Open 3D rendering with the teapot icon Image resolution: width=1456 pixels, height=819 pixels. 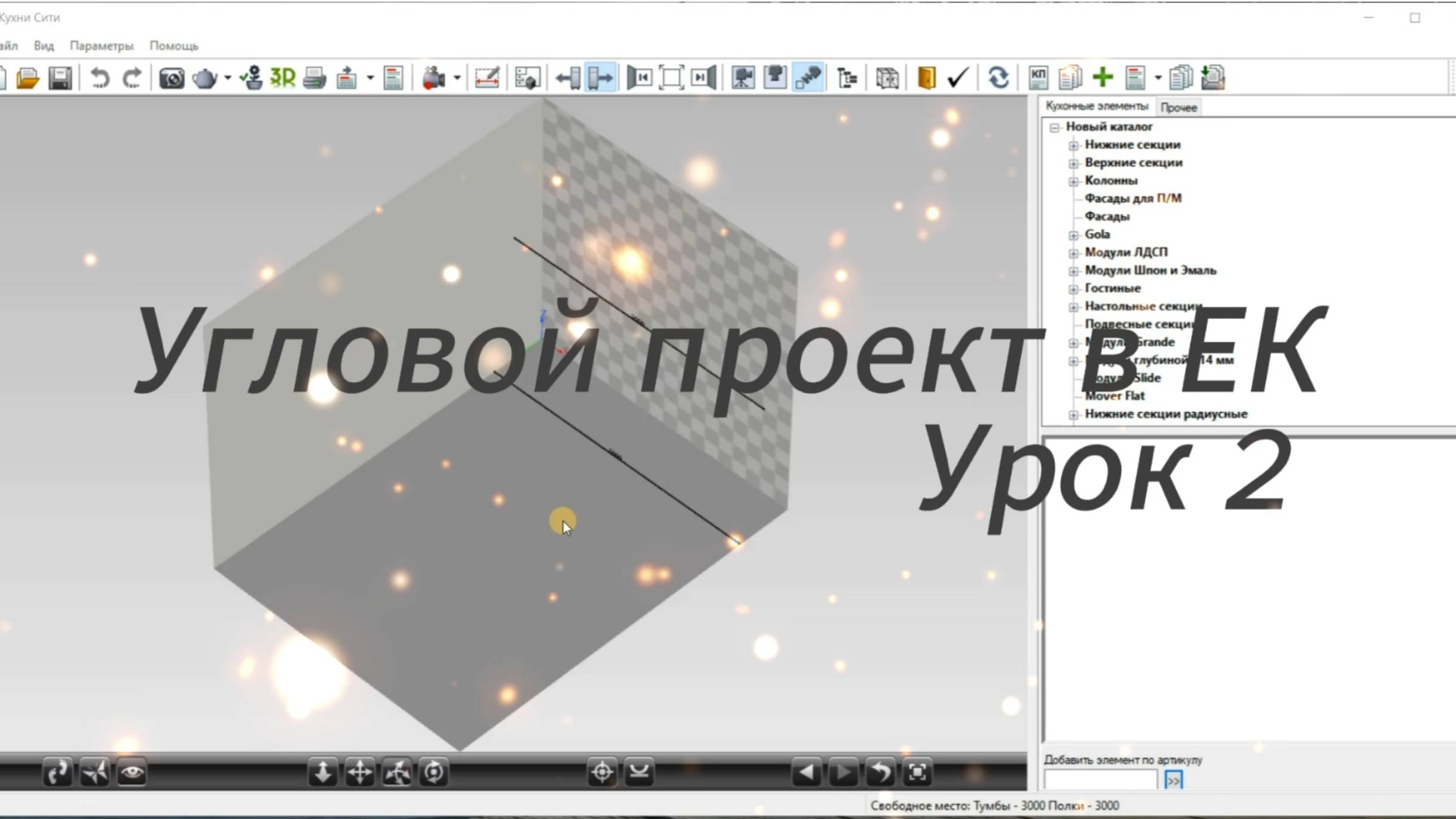point(205,77)
